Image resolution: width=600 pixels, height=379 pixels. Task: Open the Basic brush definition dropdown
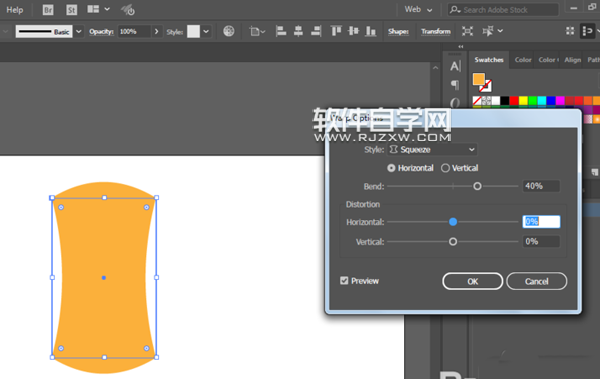tap(79, 31)
